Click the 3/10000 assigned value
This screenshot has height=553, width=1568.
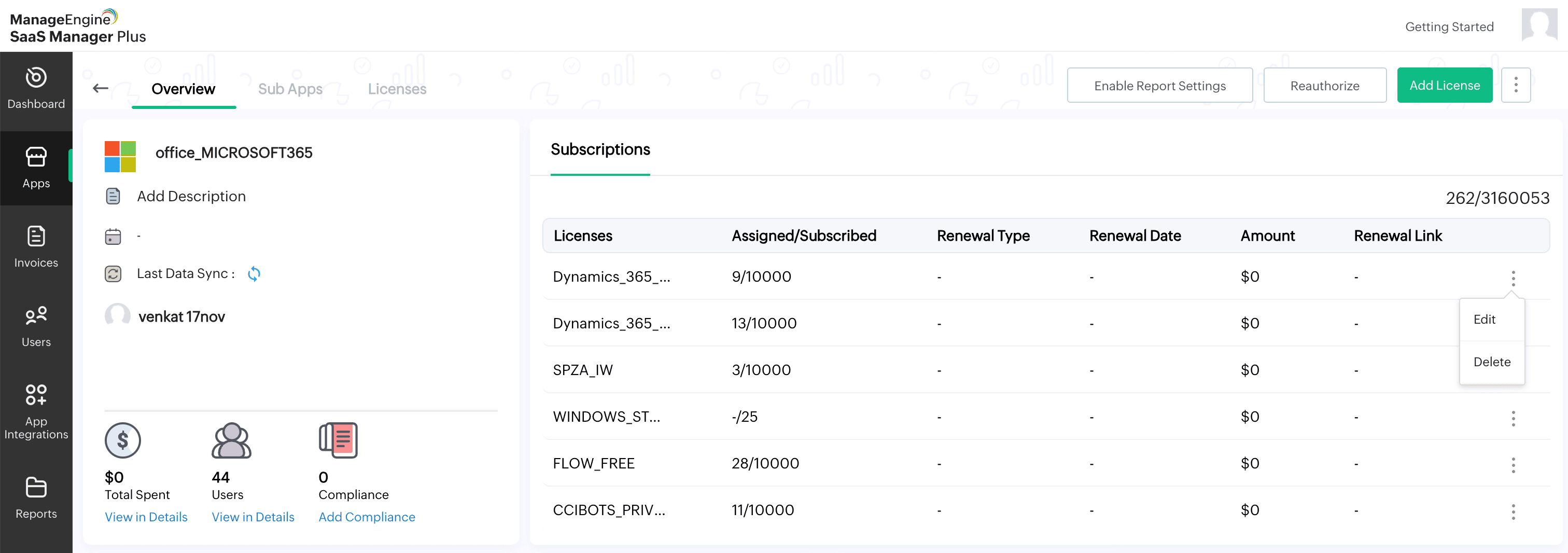tap(761, 370)
